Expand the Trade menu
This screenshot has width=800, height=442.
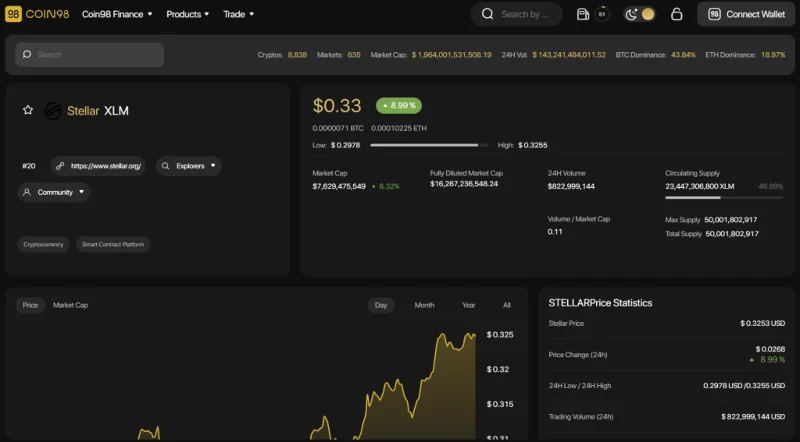pos(238,14)
